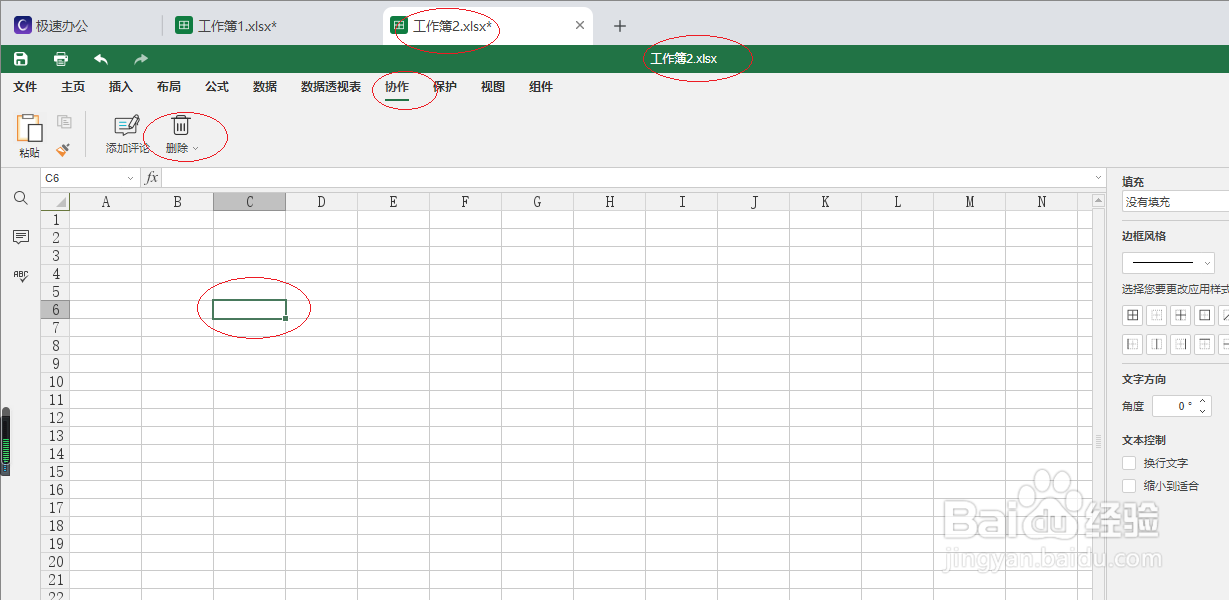Open the comments panel in left sidebar

20,237
